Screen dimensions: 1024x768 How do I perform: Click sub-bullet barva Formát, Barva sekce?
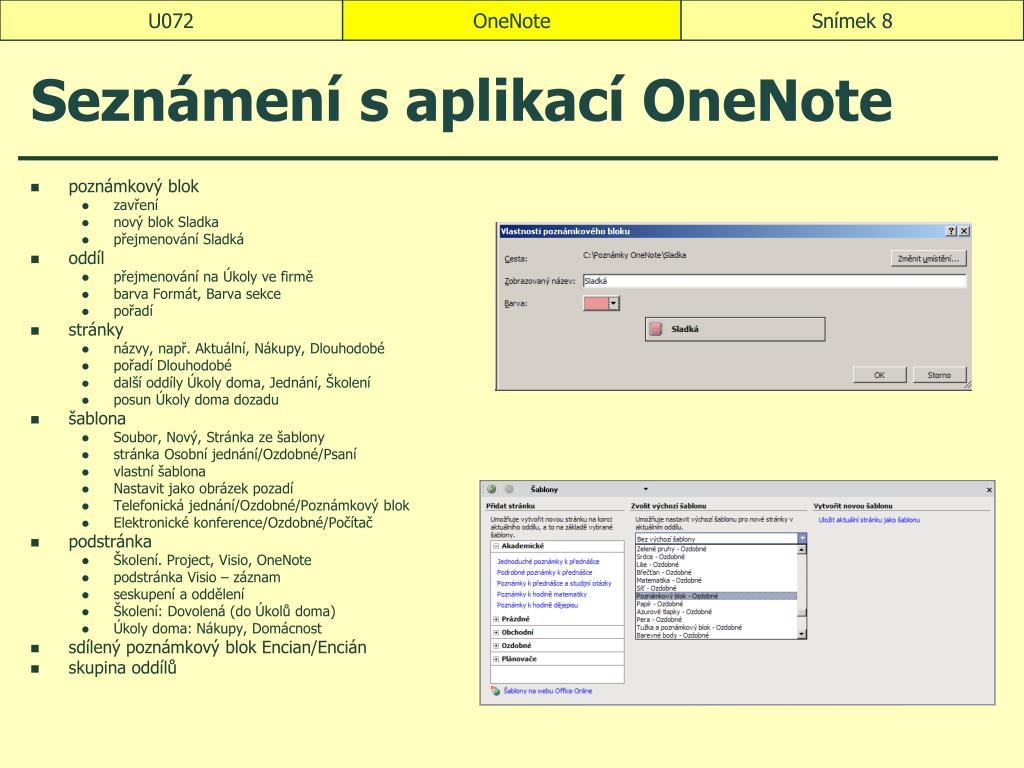click(197, 294)
